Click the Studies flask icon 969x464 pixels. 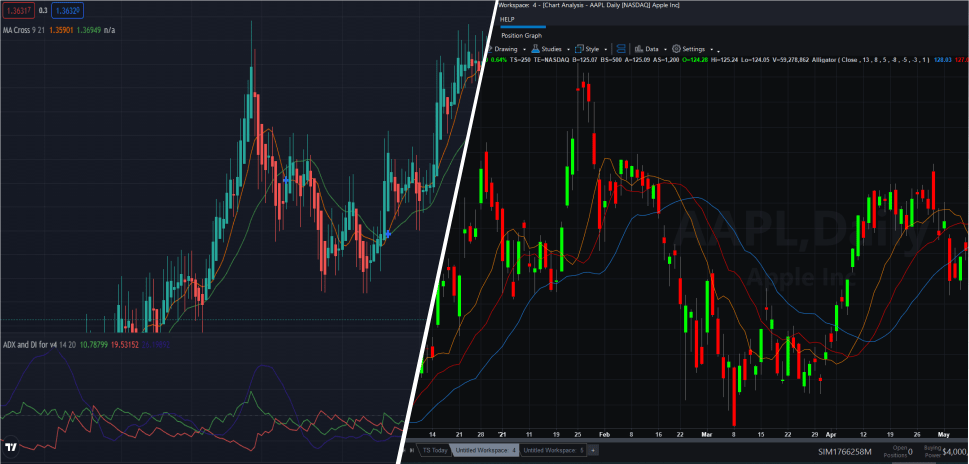point(536,49)
